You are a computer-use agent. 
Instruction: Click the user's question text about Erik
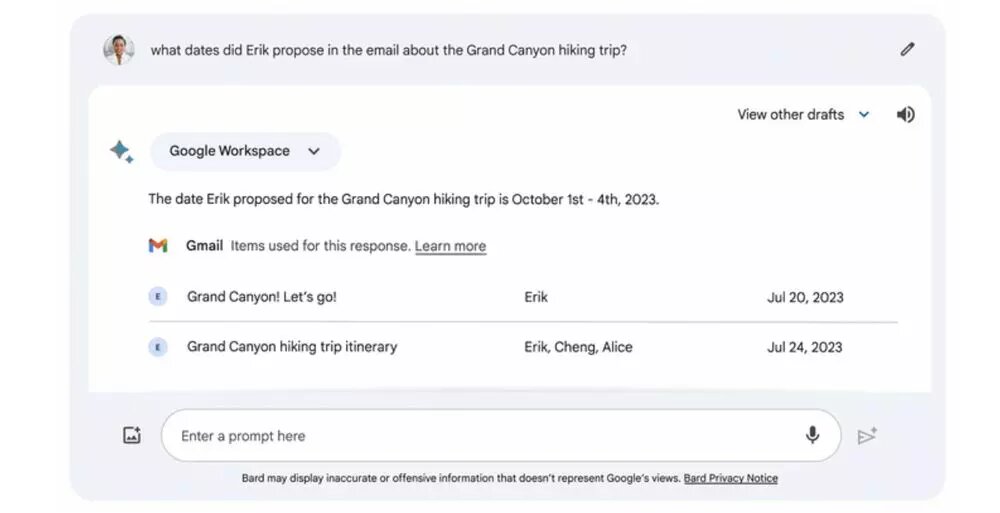pos(389,50)
